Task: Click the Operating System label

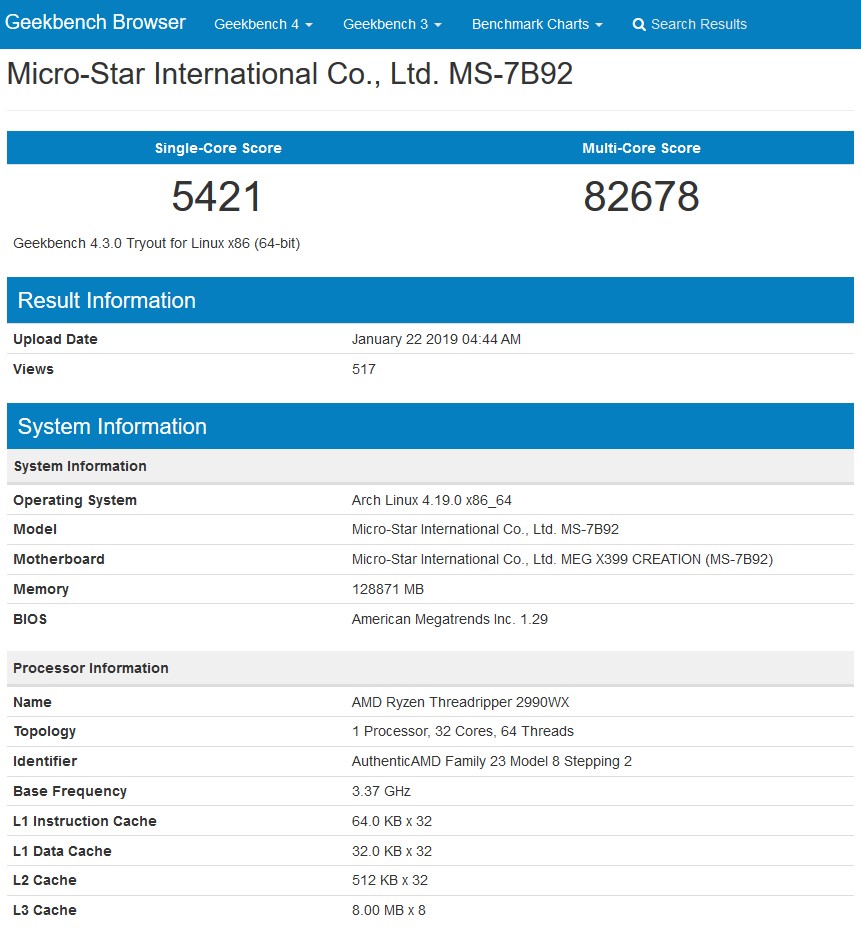Action: point(75,500)
